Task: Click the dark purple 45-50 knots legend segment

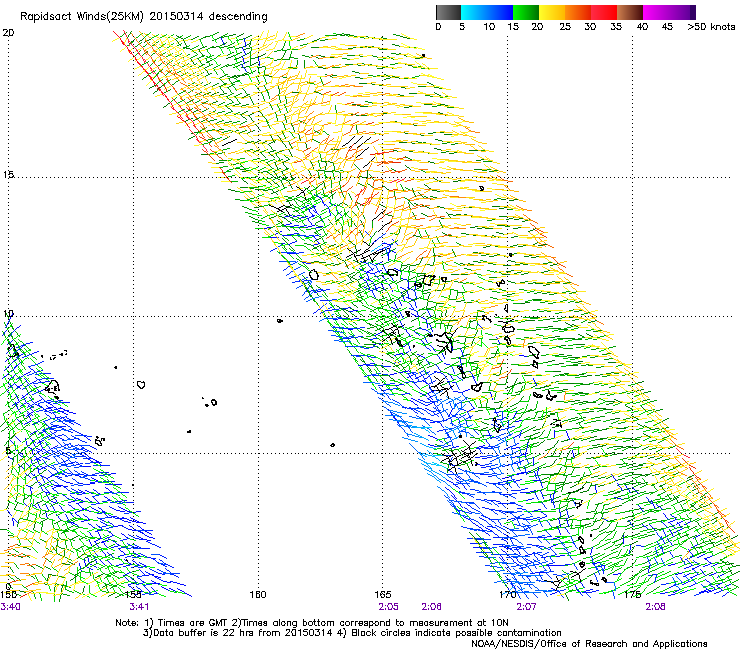Action: (682, 12)
